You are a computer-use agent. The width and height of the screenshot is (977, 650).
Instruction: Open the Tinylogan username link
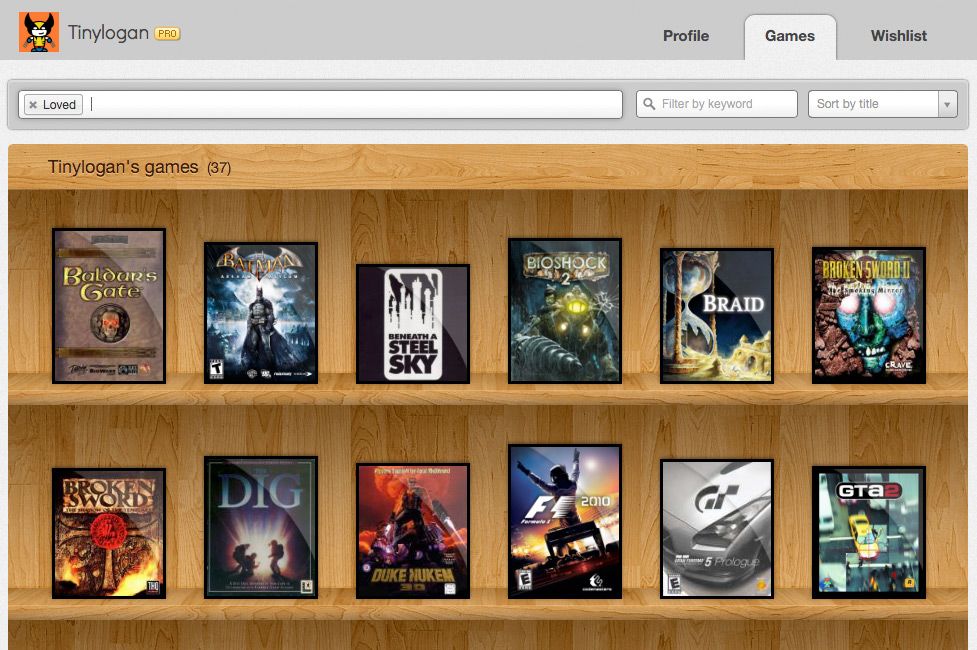click(108, 32)
